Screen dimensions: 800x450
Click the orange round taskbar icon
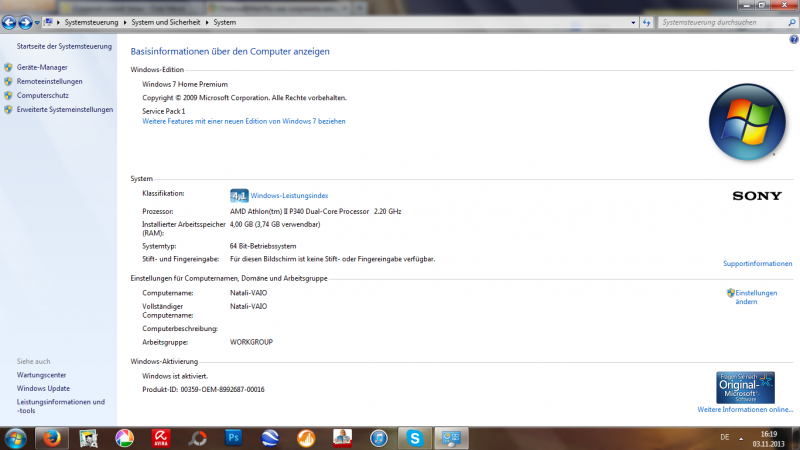[306, 438]
